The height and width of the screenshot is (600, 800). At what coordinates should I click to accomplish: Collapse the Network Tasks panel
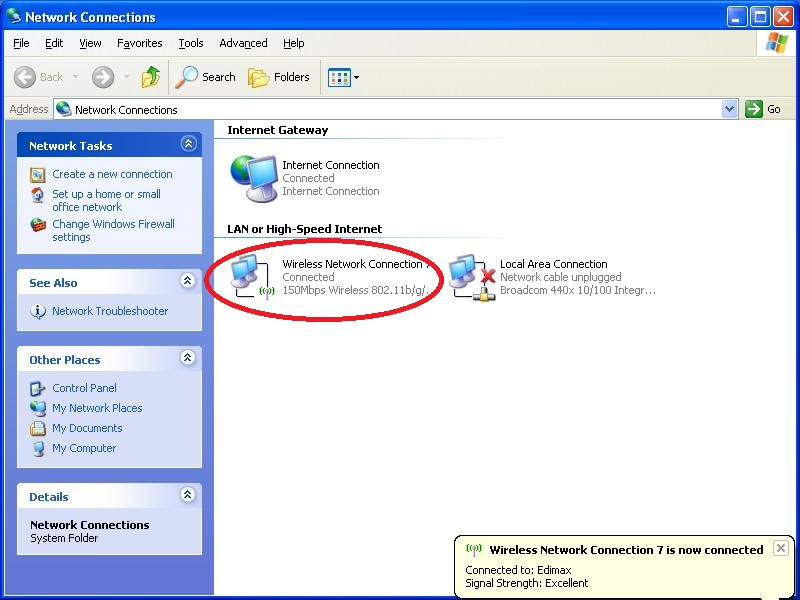(188, 144)
